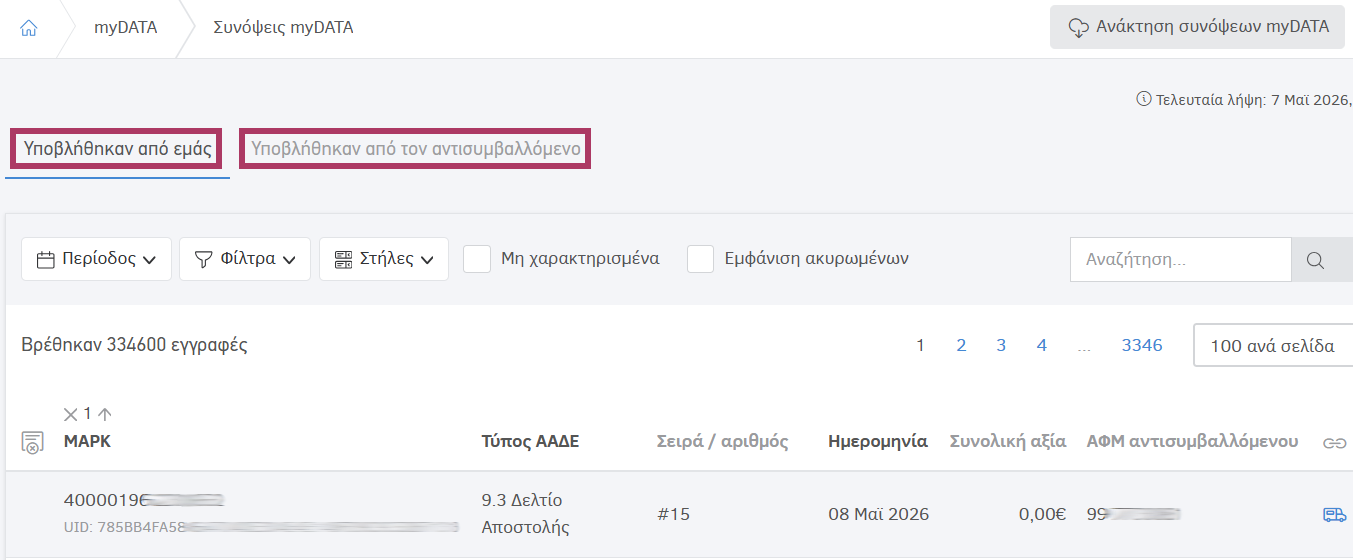Jump to last page 3346

click(x=1142, y=346)
